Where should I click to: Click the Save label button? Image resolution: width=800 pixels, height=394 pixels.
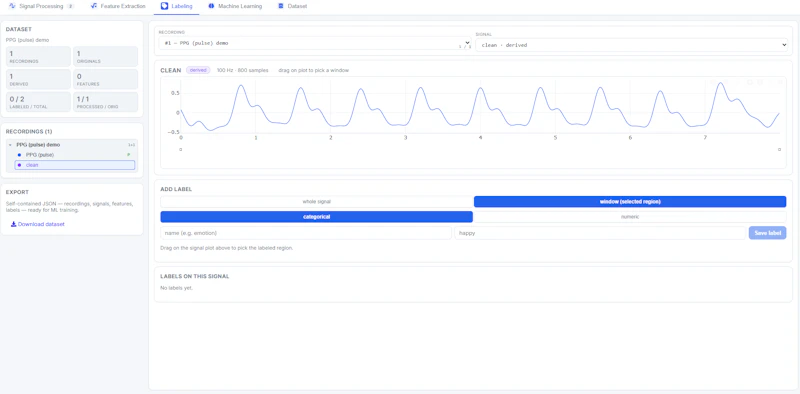[767, 233]
